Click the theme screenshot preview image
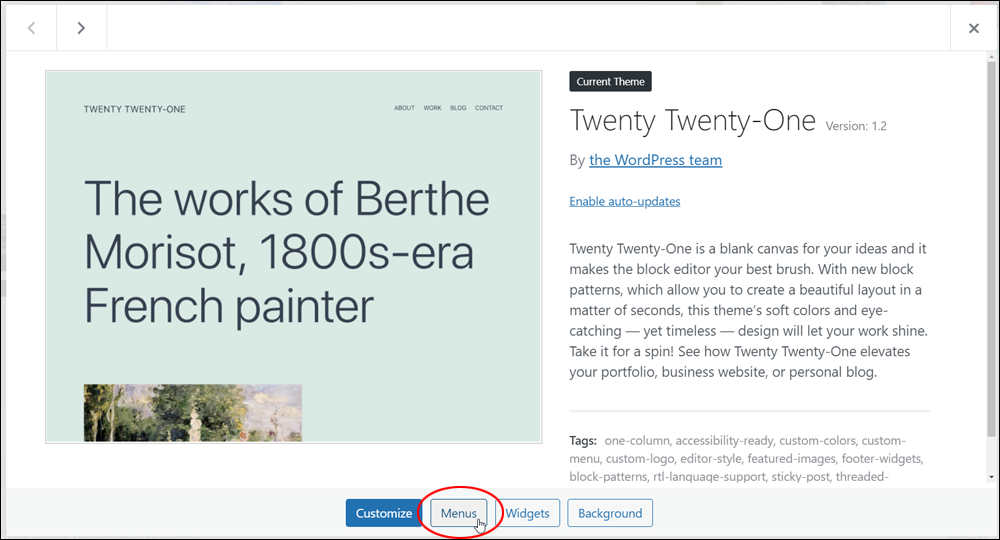The width and height of the screenshot is (1000, 540). pos(293,256)
